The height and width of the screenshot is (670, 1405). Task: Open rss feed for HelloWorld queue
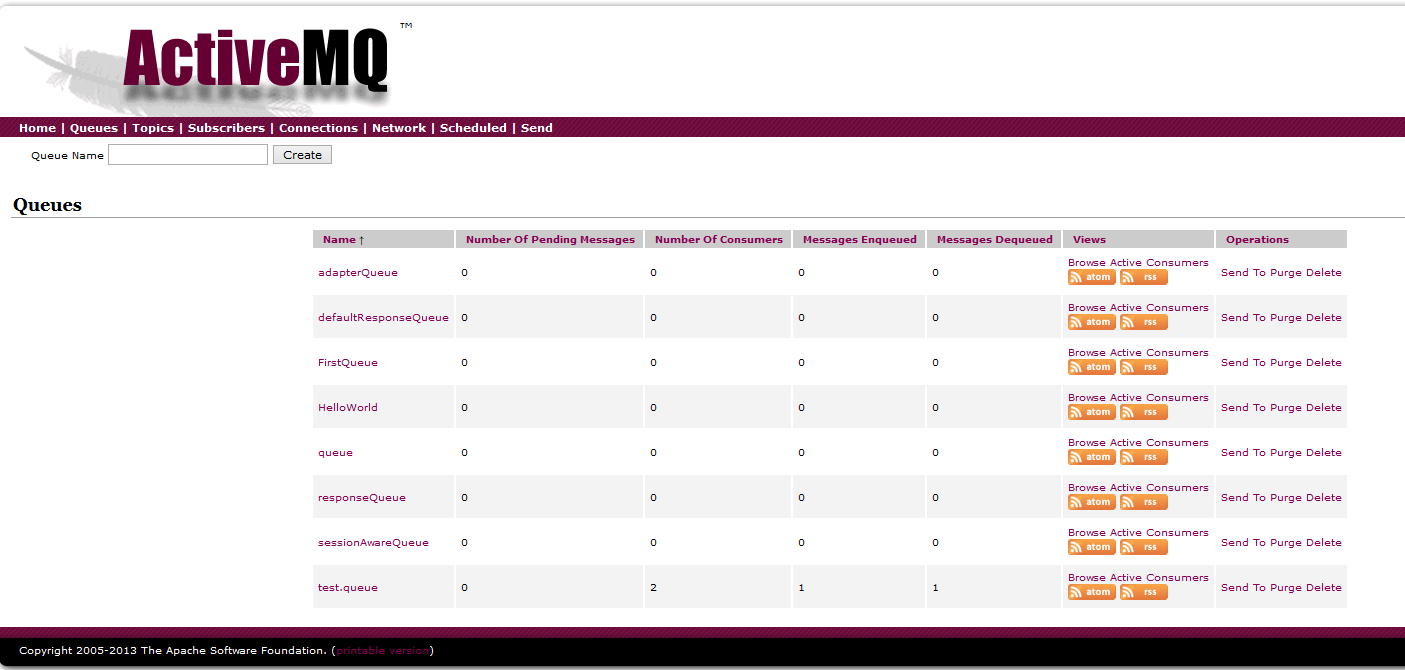[1143, 412]
